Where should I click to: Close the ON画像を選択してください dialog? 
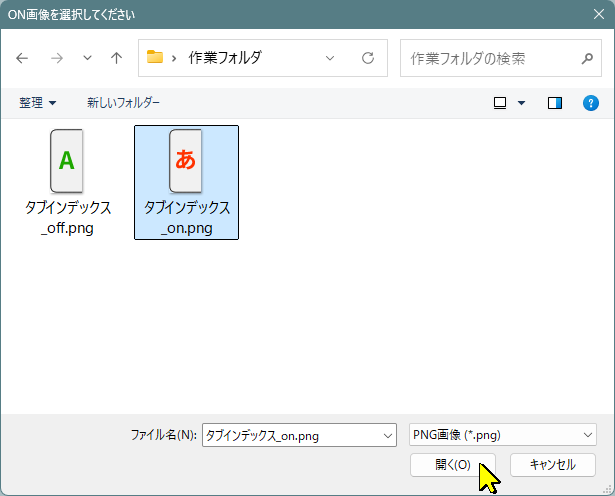(599, 15)
